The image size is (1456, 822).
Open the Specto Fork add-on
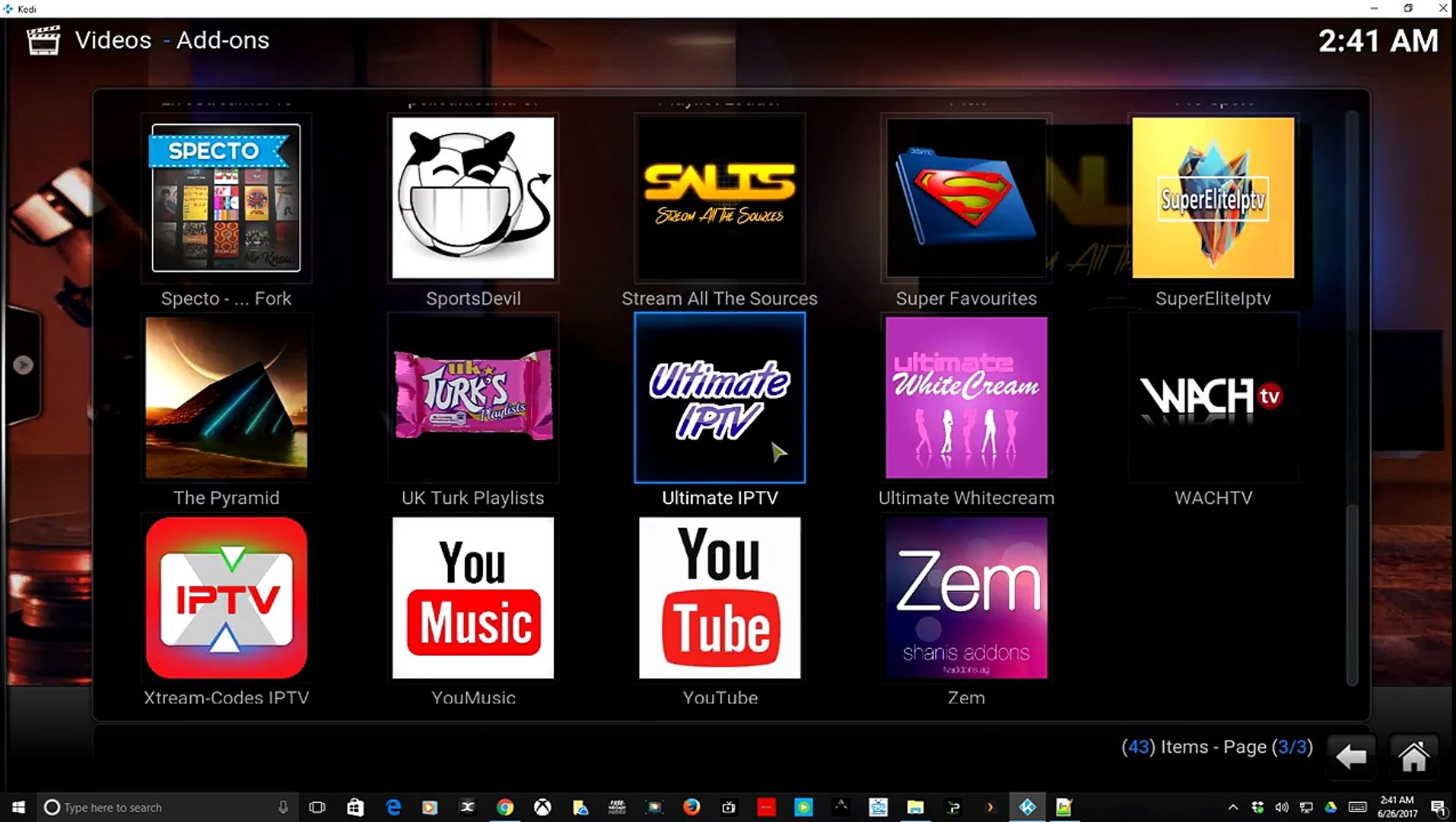pyautogui.click(x=226, y=198)
